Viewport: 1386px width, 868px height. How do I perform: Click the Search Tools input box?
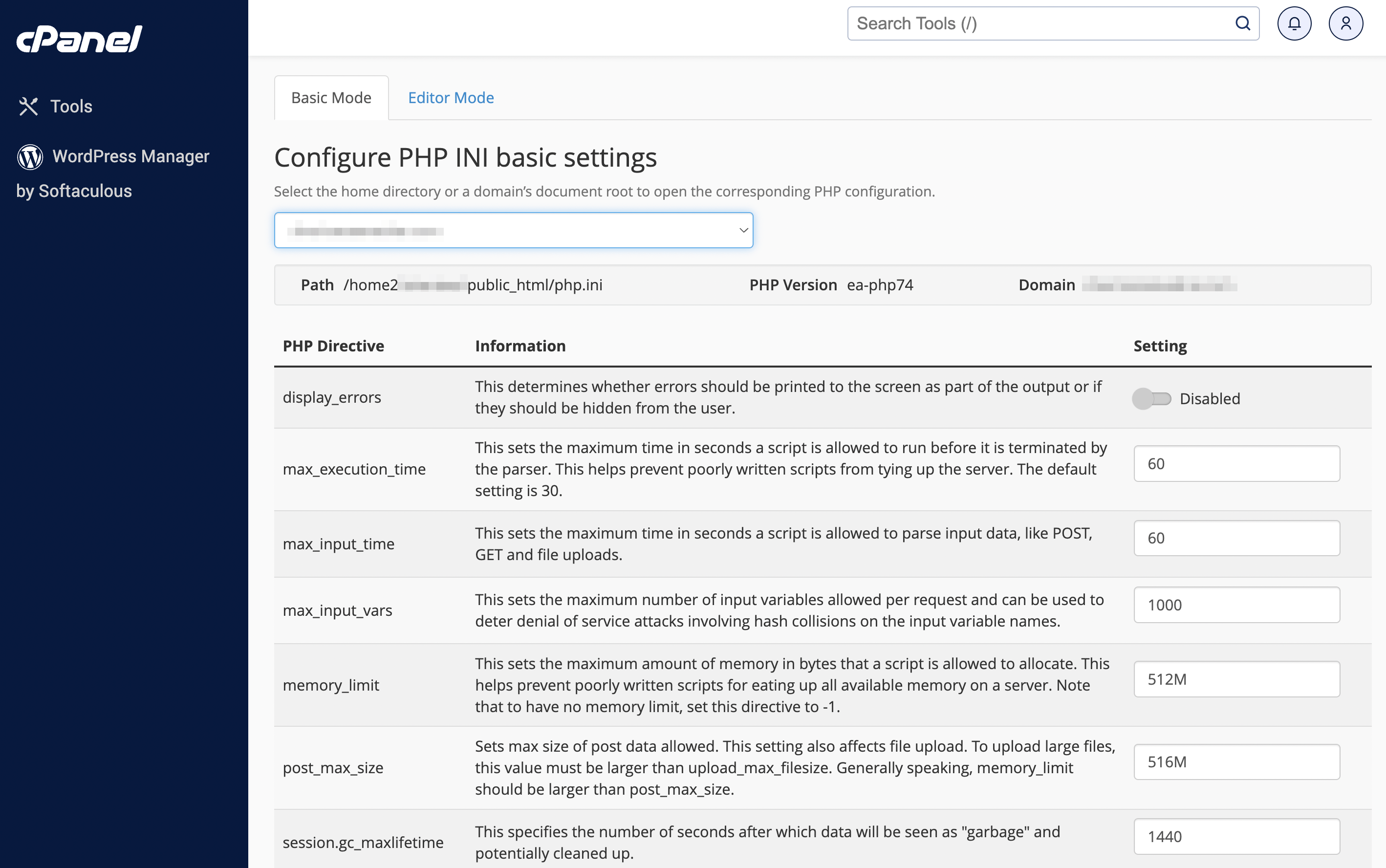(1033, 23)
